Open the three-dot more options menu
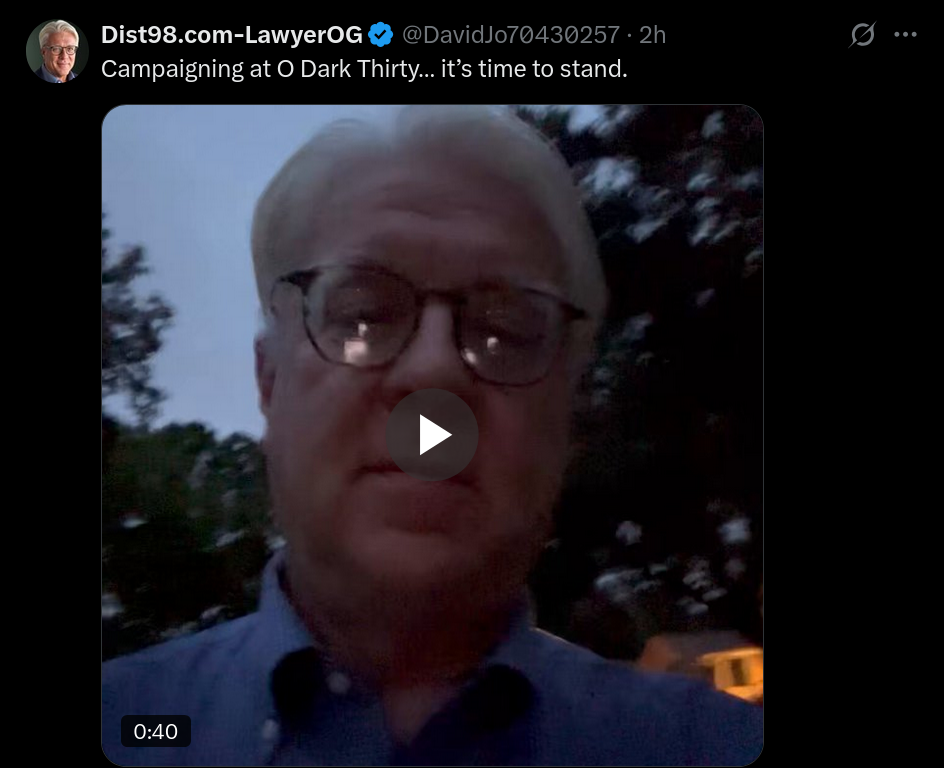This screenshot has height=768, width=944. [905, 35]
